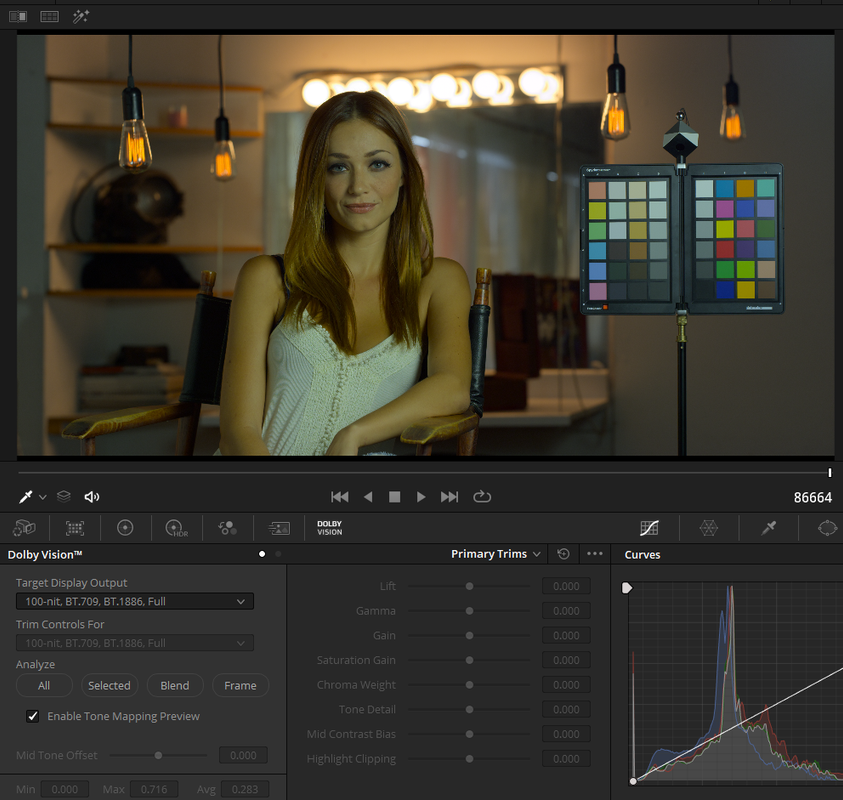The image size is (843, 800).
Task: Jump to the last frame
Action: point(449,497)
